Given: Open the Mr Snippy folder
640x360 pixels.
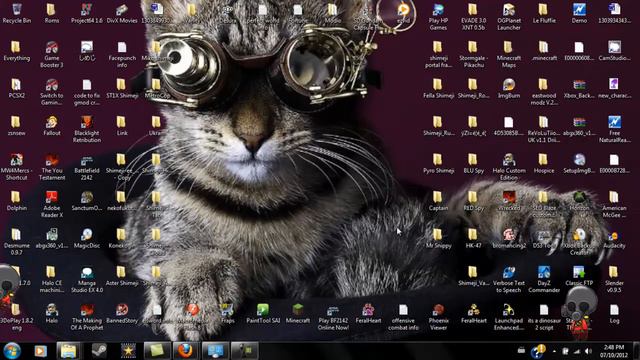Looking at the screenshot, I should (438, 238).
